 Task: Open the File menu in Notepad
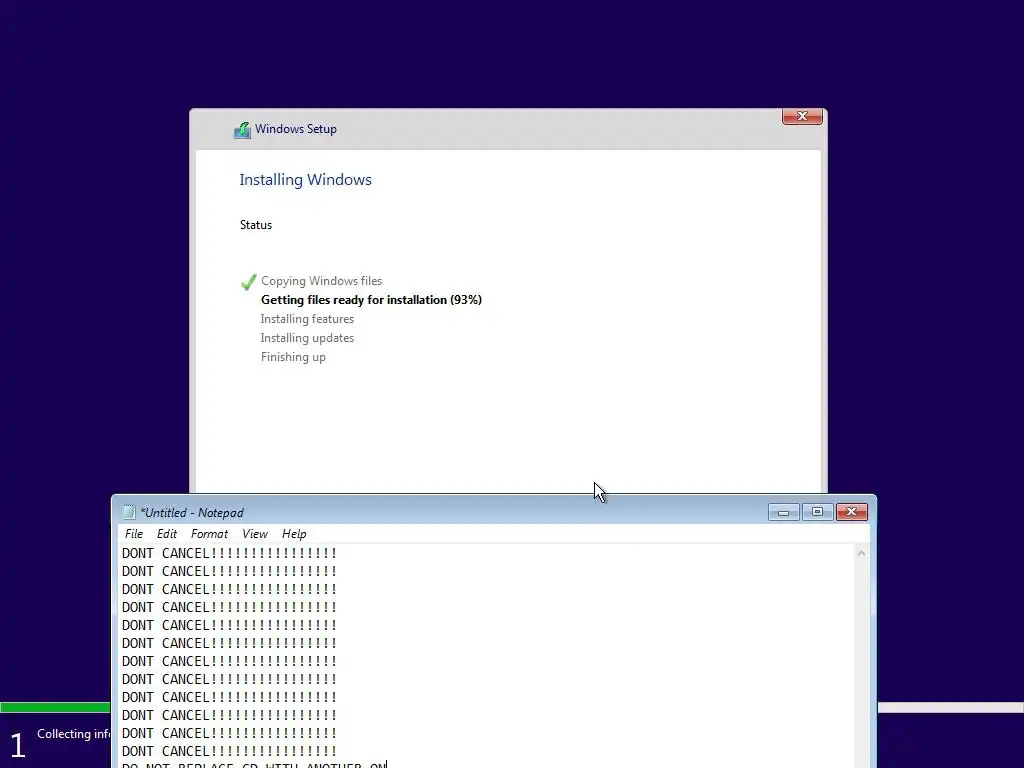[x=134, y=534]
